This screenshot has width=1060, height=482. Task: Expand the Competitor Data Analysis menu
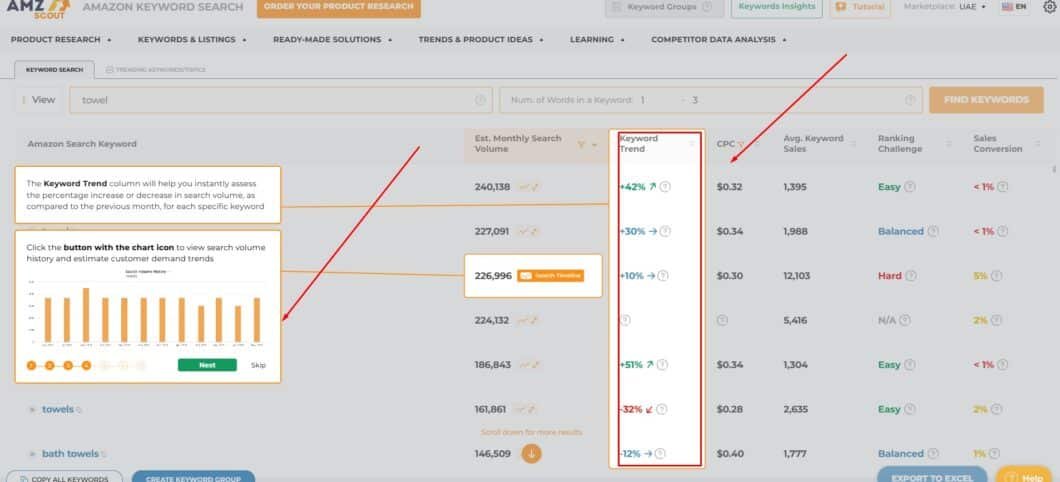coord(719,39)
